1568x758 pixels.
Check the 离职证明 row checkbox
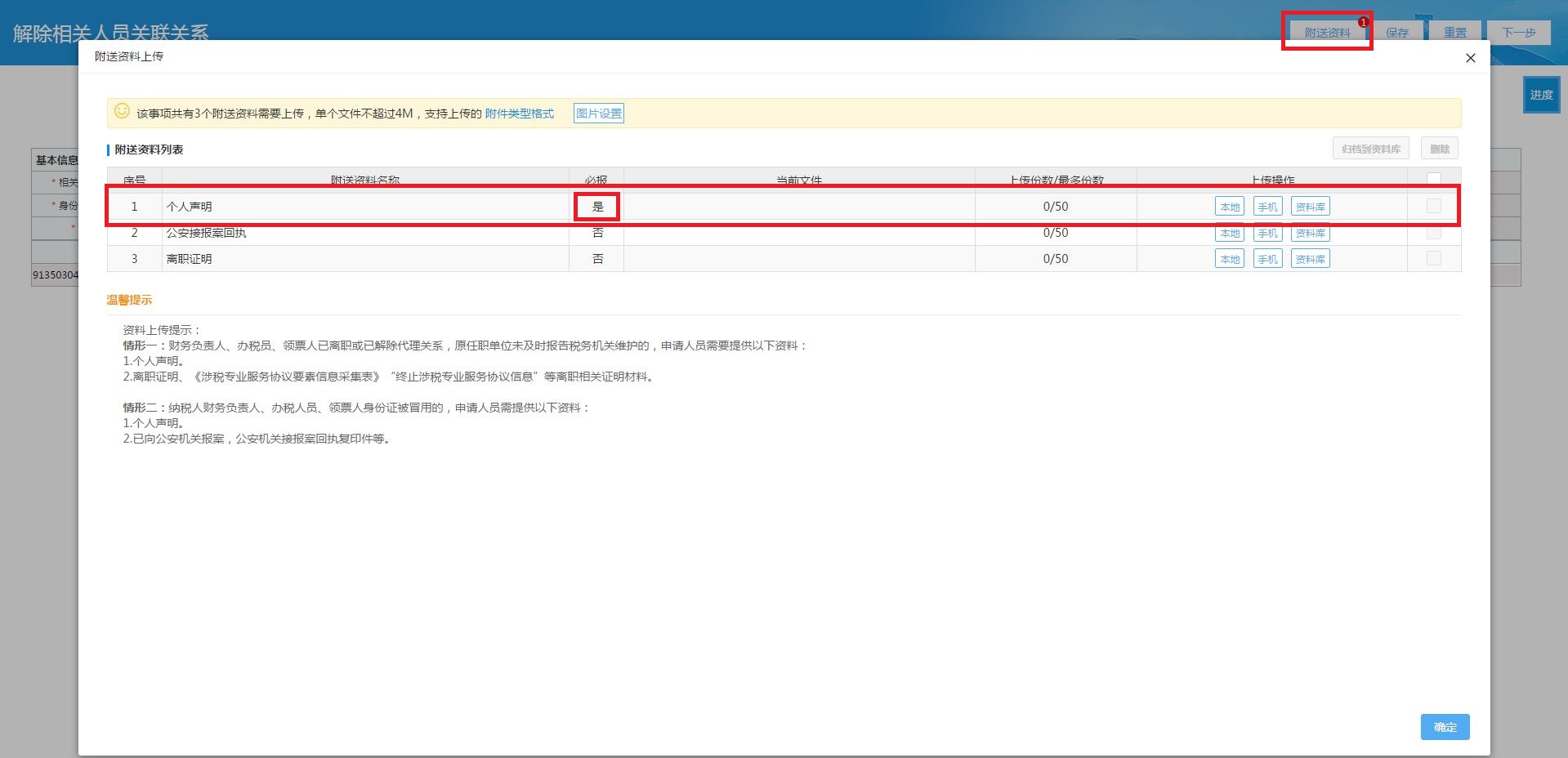[x=1433, y=259]
